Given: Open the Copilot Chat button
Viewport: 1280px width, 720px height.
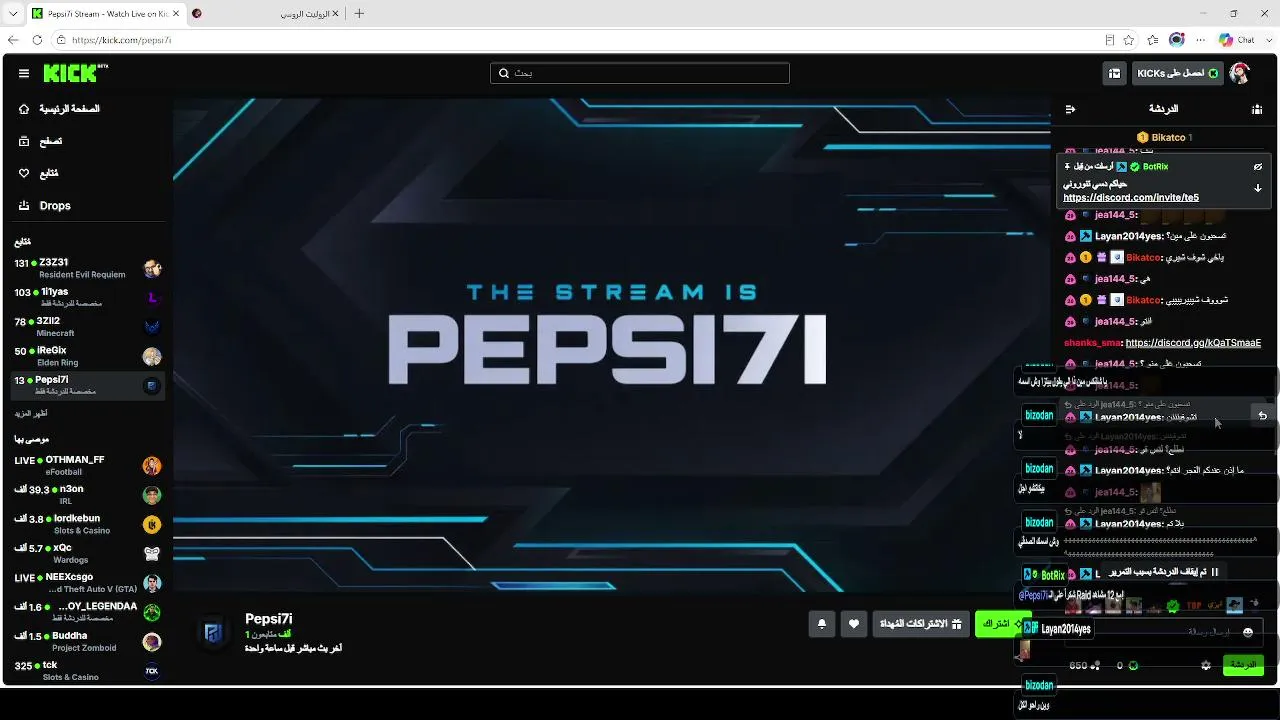Looking at the screenshot, I should [x=1237, y=40].
